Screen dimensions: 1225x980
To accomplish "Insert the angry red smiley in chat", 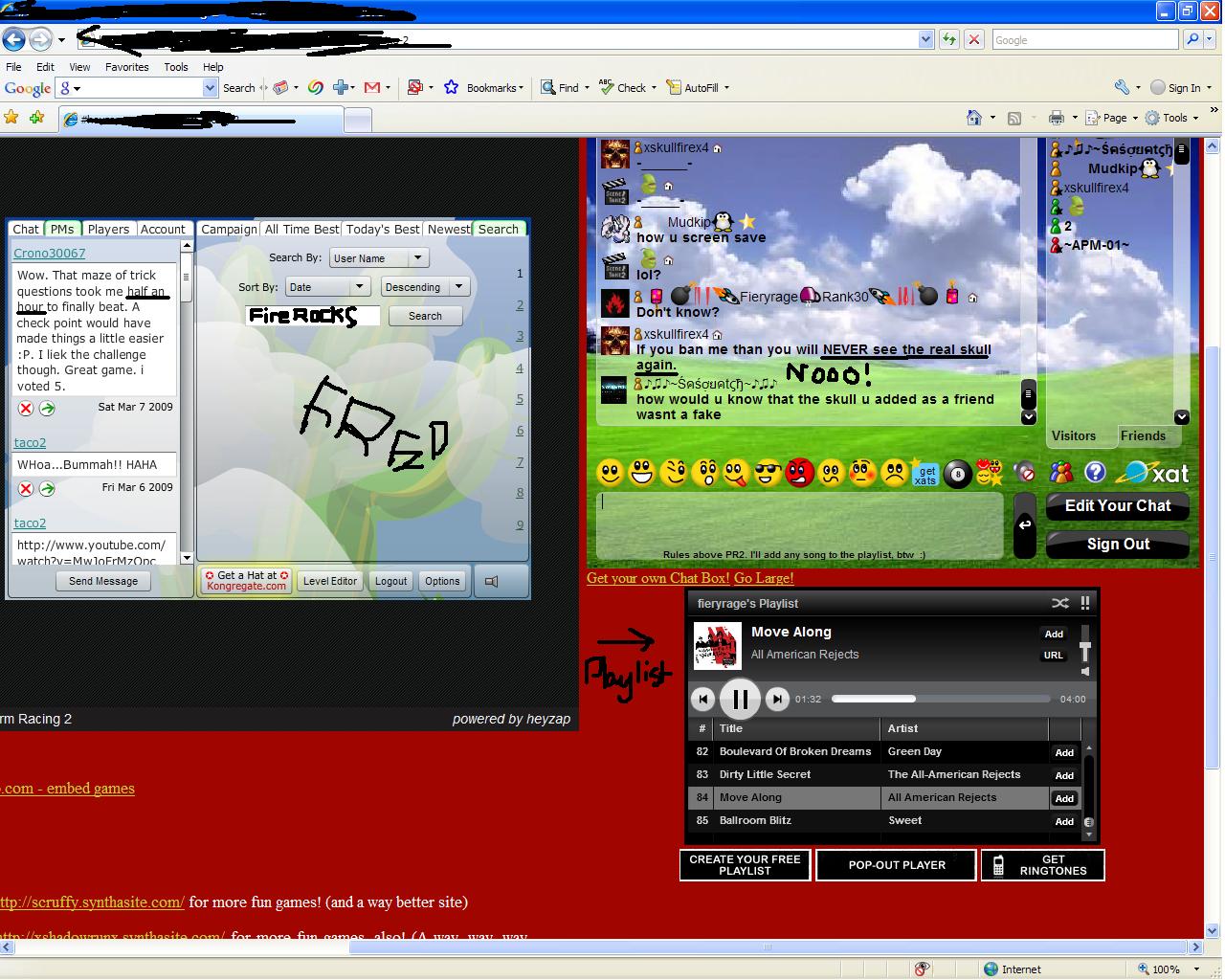I will pos(800,473).
